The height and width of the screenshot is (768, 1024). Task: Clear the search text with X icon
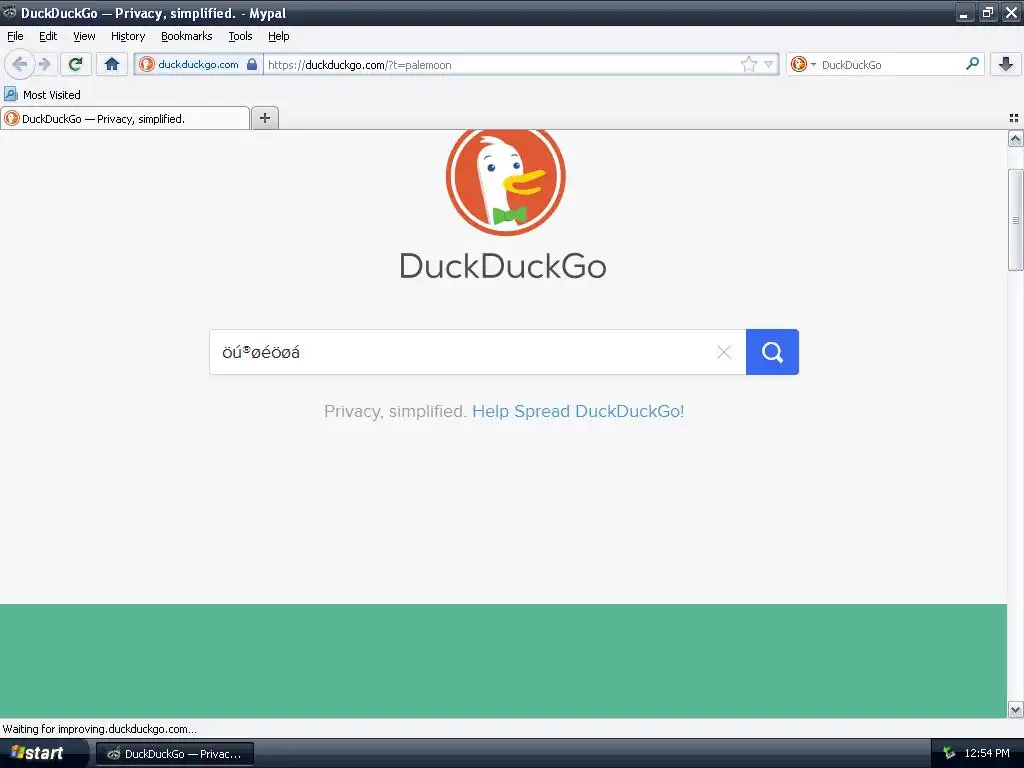(724, 352)
